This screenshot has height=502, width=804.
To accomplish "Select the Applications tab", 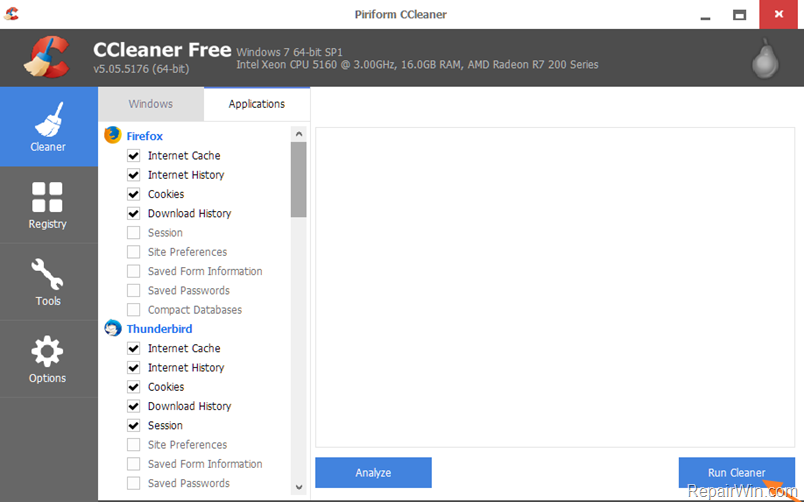I will point(257,104).
